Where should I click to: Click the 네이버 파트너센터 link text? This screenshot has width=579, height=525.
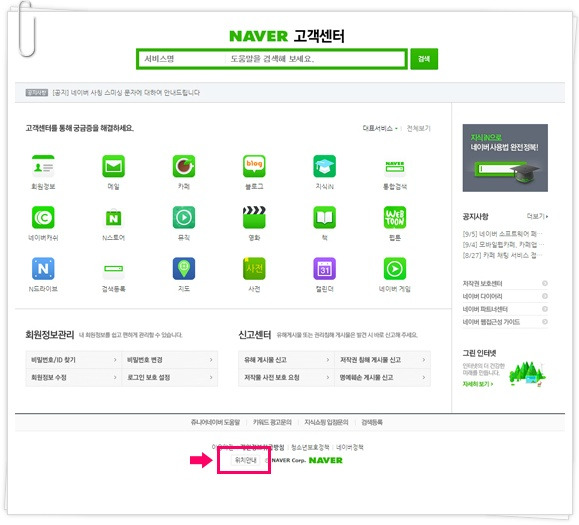(x=485, y=309)
